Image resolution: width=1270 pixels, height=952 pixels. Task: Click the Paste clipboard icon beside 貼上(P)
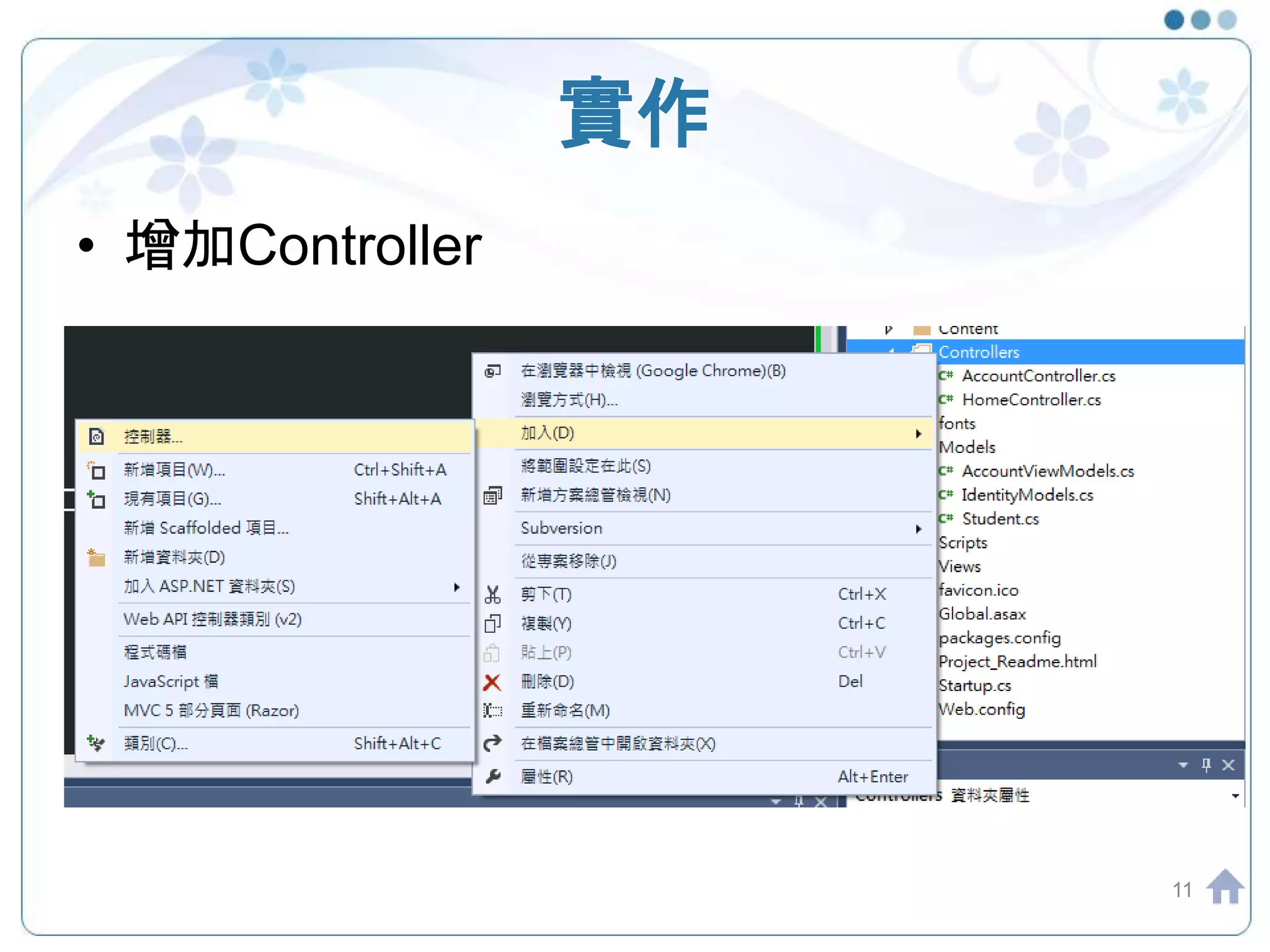[492, 652]
